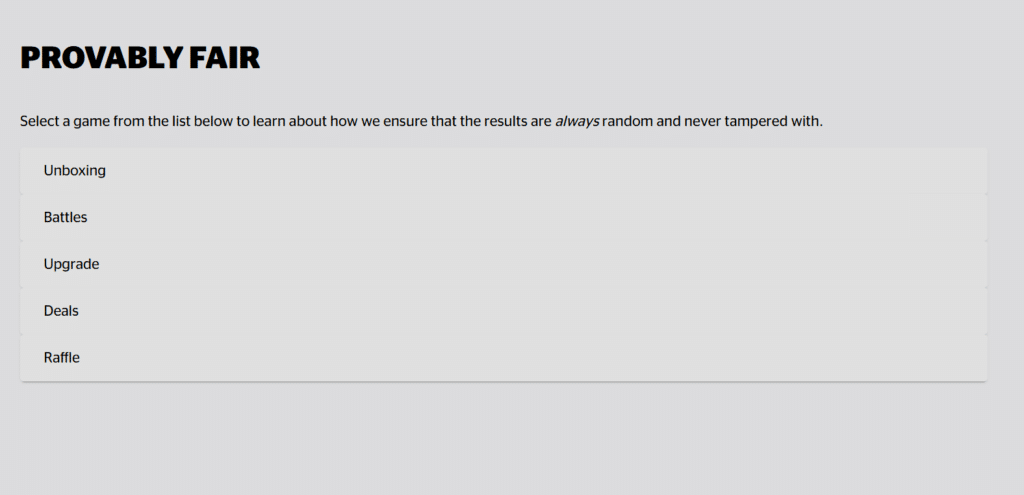Expand the Unboxing accordion row
Viewport: 1024px width, 495px height.
(x=504, y=171)
